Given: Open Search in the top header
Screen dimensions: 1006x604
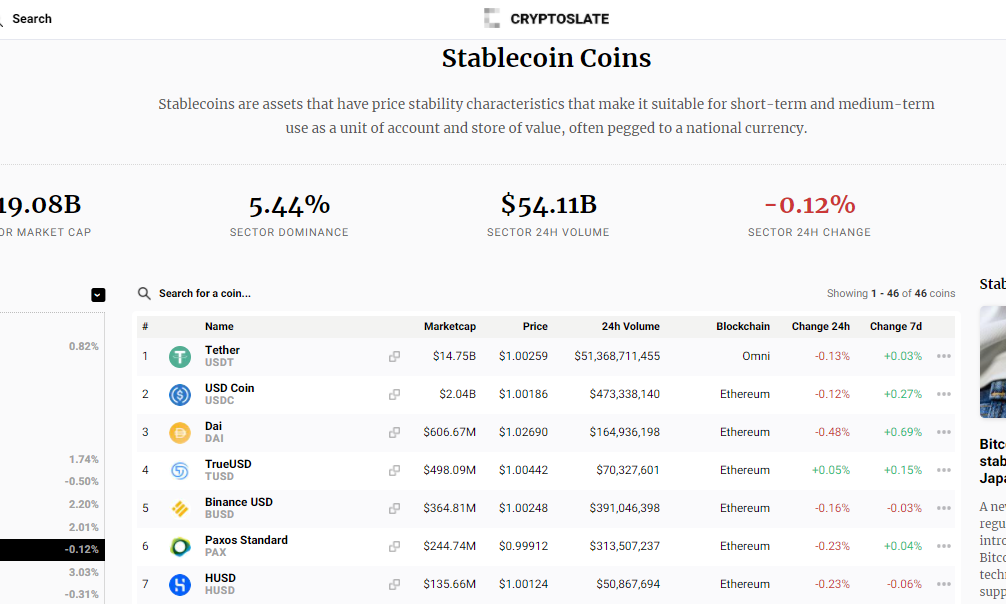Looking at the screenshot, I should point(30,19).
